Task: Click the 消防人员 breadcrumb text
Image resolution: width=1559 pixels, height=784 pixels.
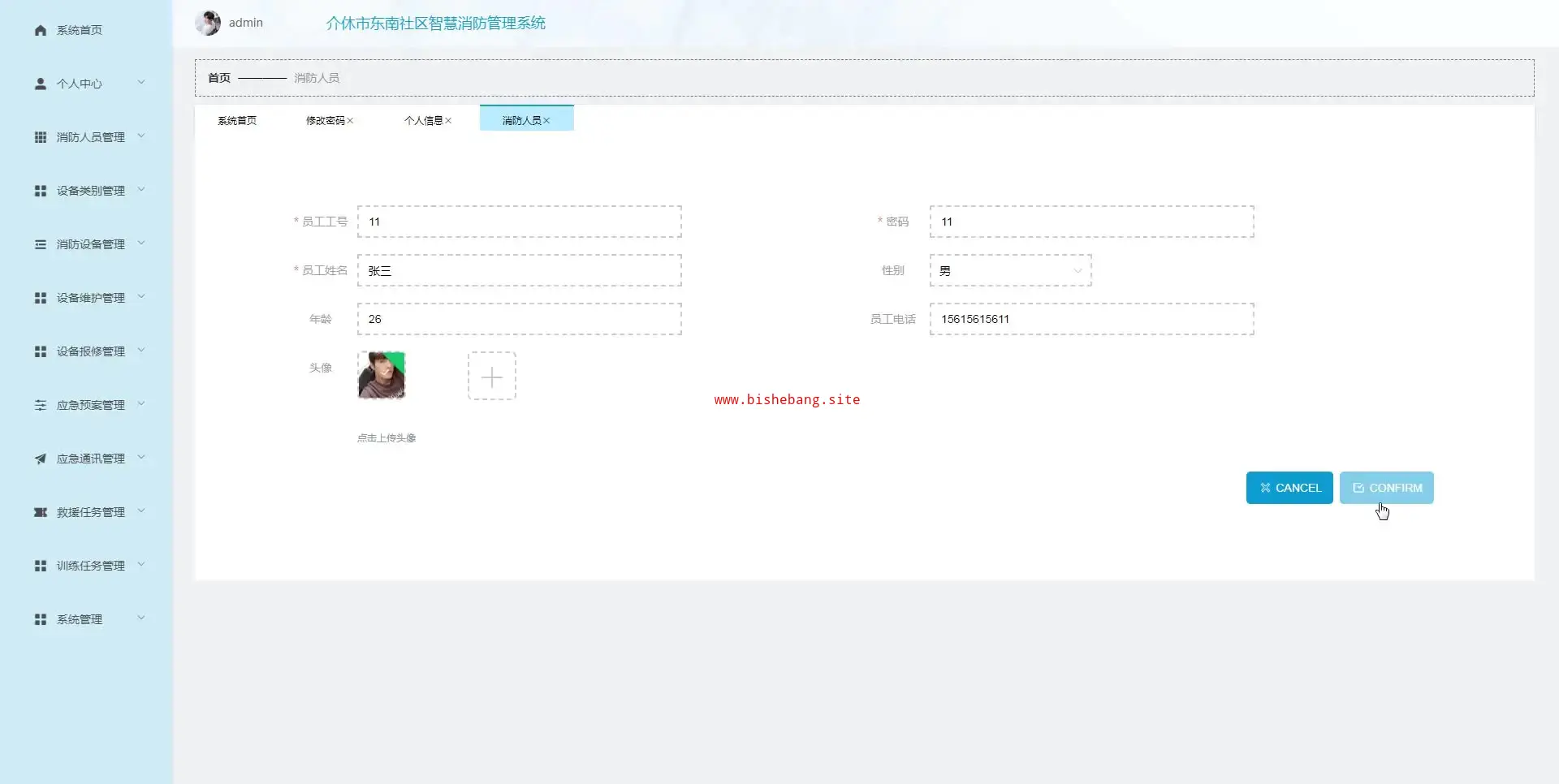Action: [x=317, y=78]
